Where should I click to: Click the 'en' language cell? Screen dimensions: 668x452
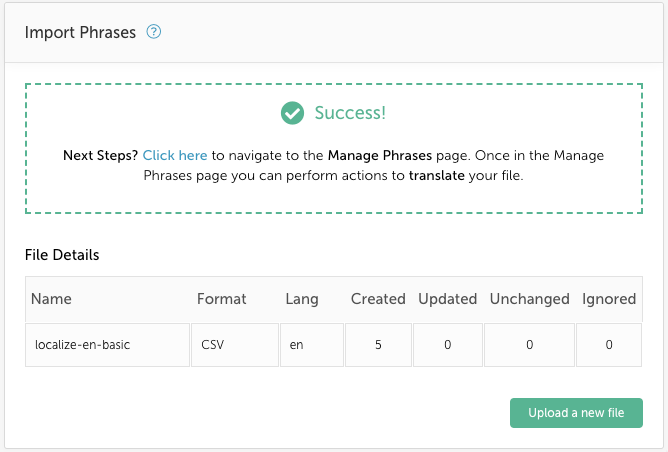tap(312, 345)
